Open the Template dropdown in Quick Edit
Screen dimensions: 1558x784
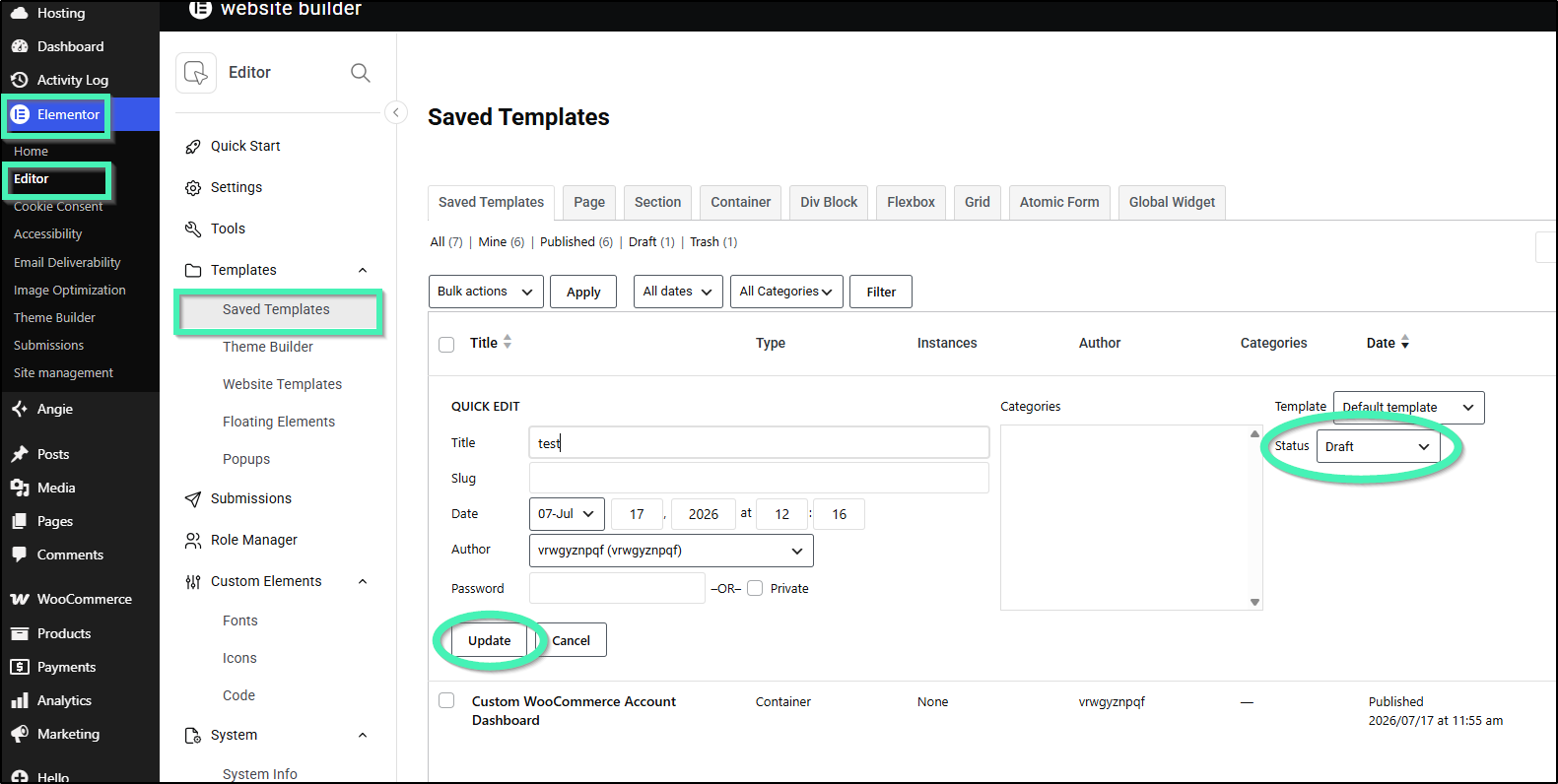[x=1408, y=408]
